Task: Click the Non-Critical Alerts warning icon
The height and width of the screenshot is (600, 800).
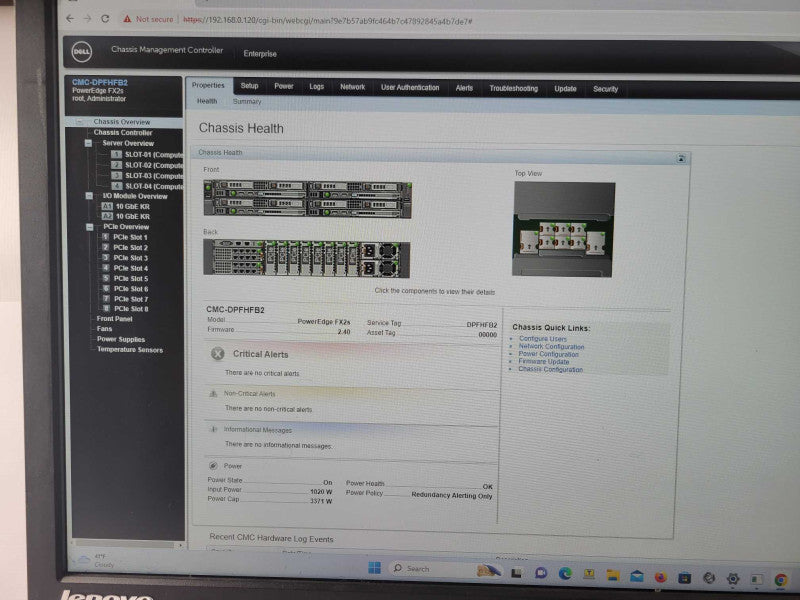Action: click(213, 393)
